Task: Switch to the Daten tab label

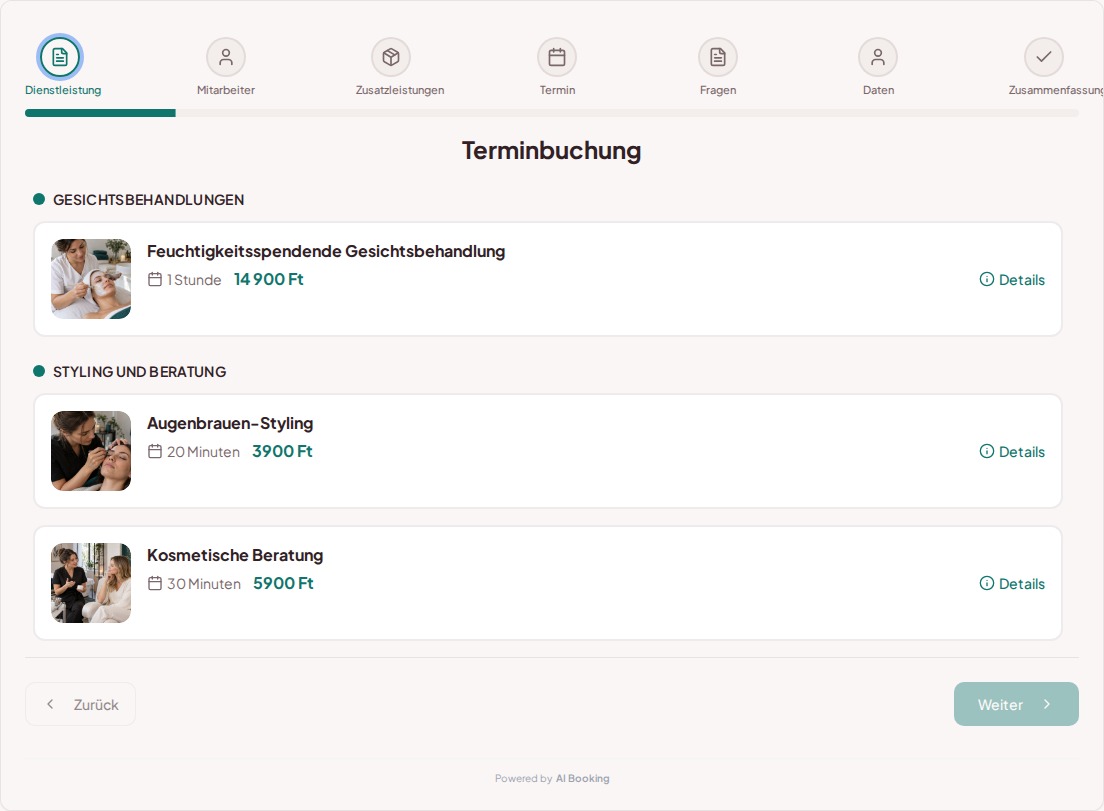Action: 879,90
